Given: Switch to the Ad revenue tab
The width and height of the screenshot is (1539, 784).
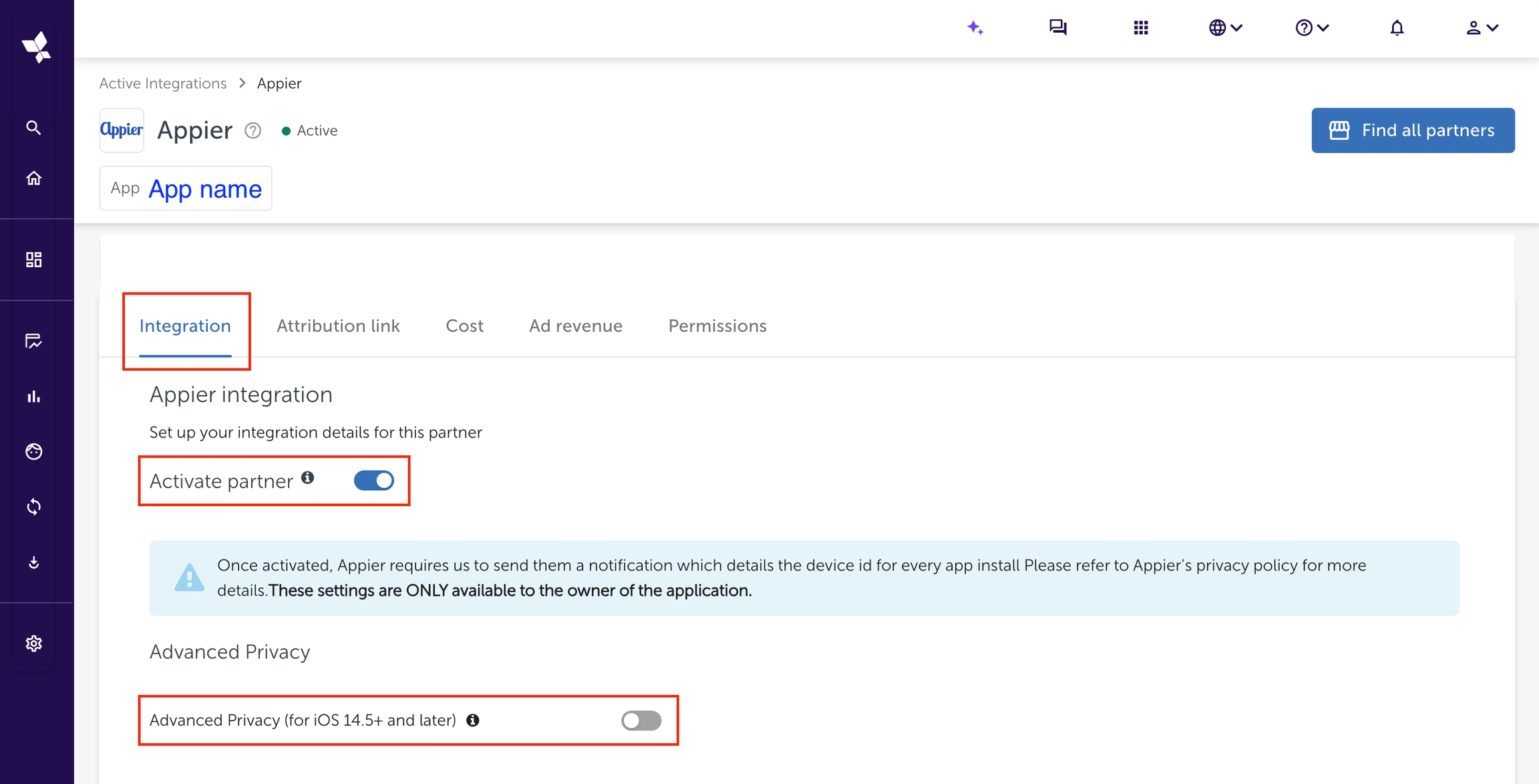Looking at the screenshot, I should 575,326.
